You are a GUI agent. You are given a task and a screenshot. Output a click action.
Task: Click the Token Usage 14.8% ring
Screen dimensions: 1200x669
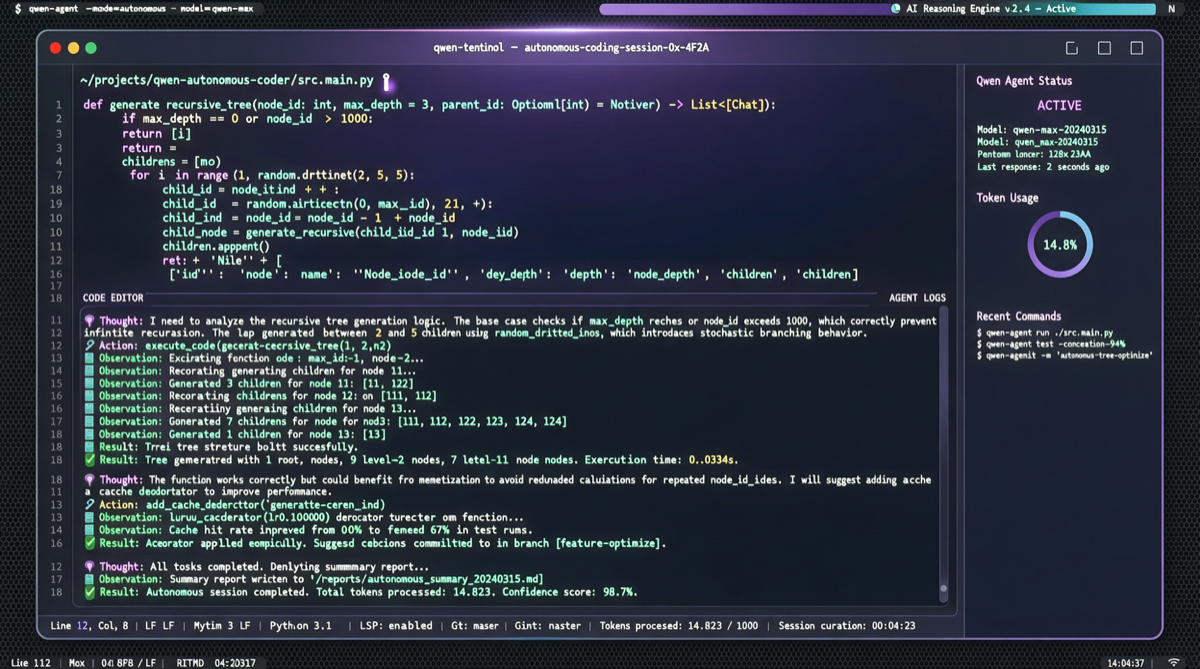coord(1060,244)
